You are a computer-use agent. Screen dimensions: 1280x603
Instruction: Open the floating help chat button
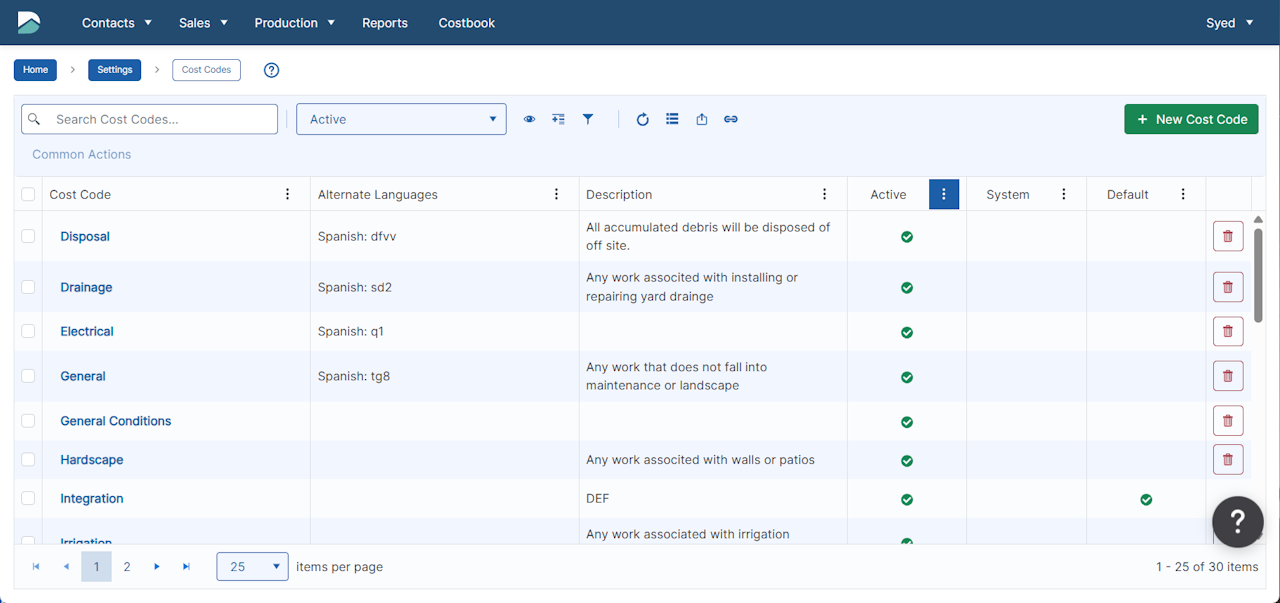[x=1237, y=521]
